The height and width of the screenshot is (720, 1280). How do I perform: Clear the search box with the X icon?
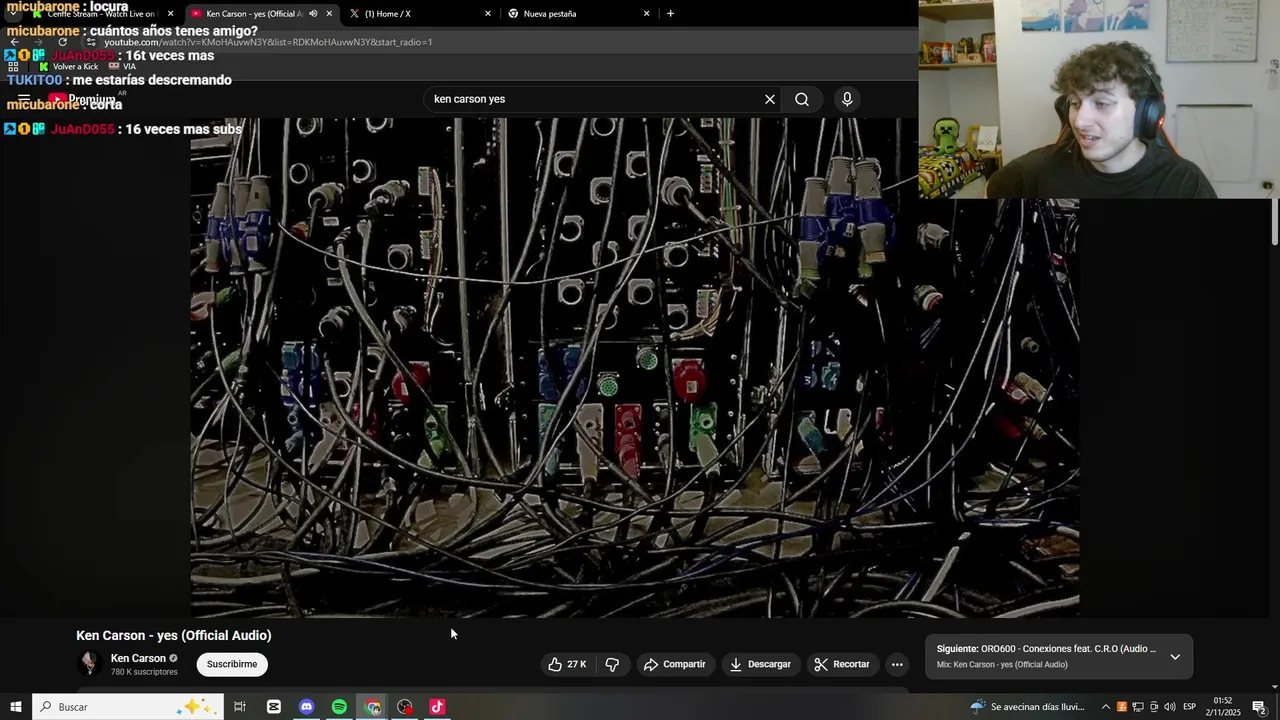tap(770, 99)
